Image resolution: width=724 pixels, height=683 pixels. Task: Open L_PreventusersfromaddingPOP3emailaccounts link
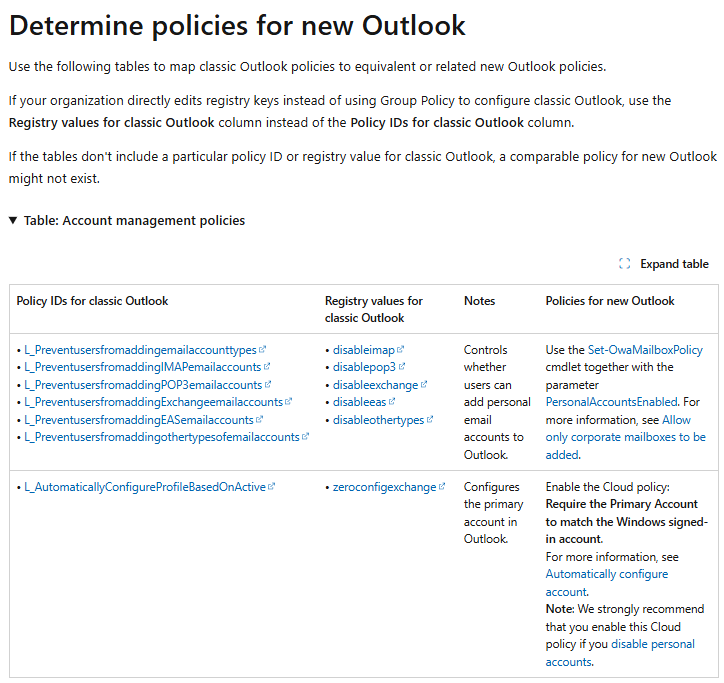pos(143,384)
